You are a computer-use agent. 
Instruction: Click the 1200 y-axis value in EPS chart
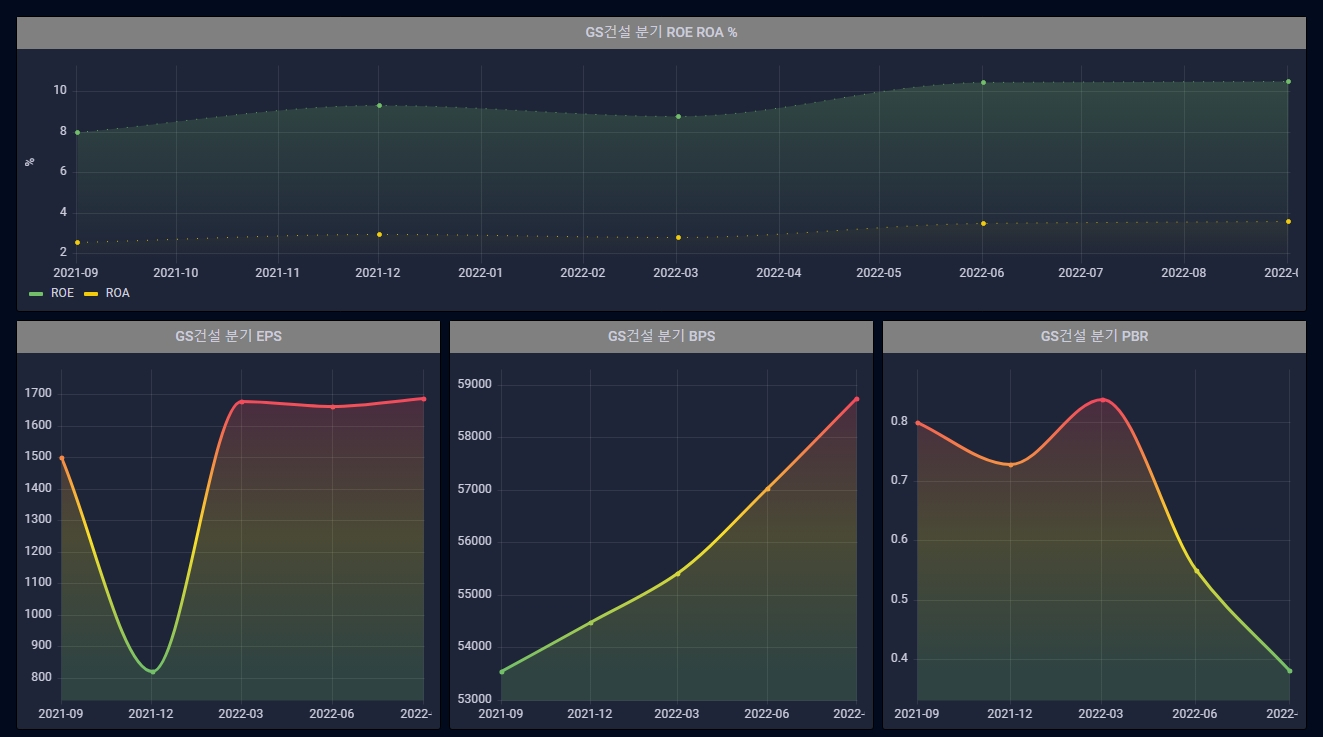[38, 552]
